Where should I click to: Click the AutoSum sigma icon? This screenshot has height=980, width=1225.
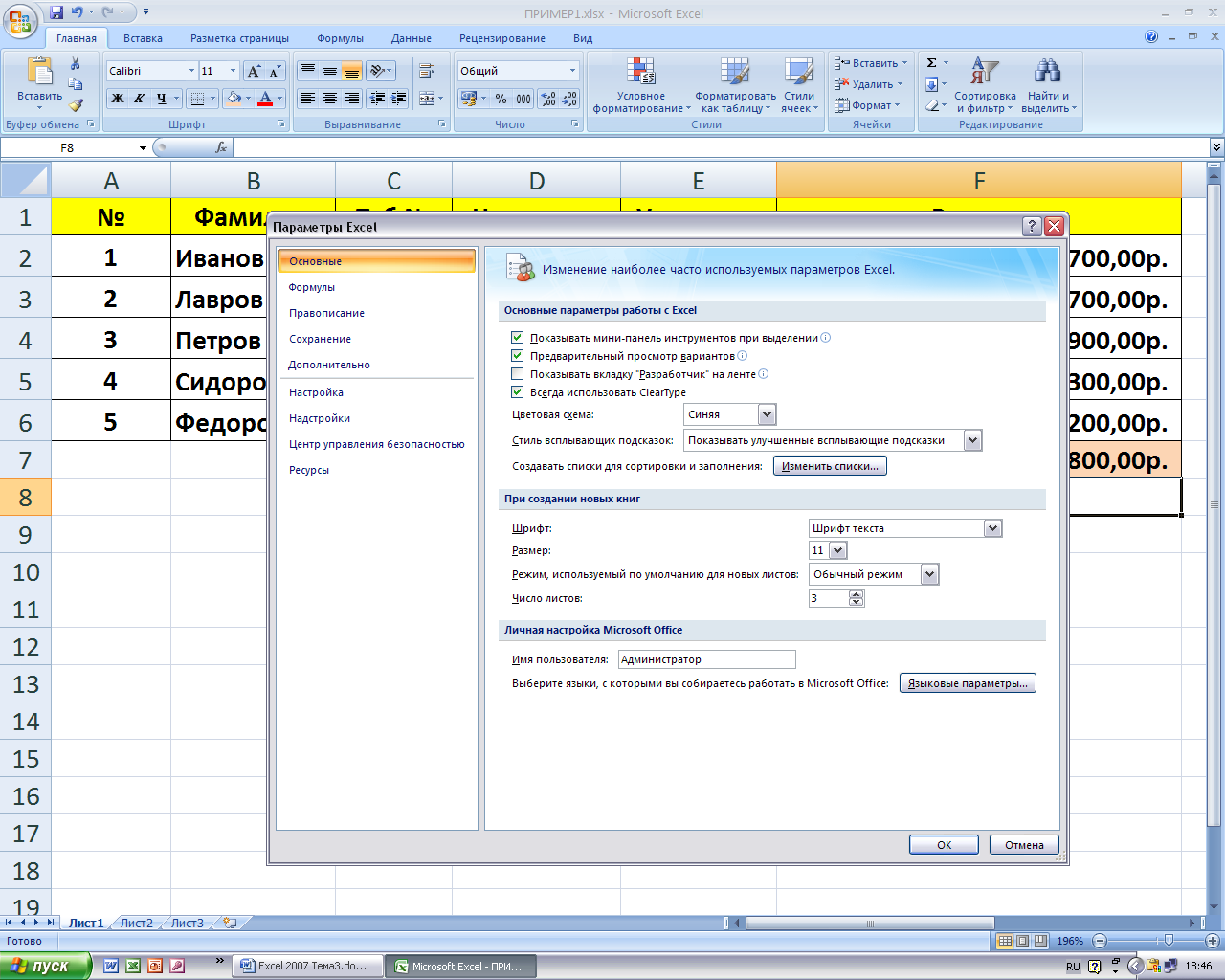pos(932,63)
